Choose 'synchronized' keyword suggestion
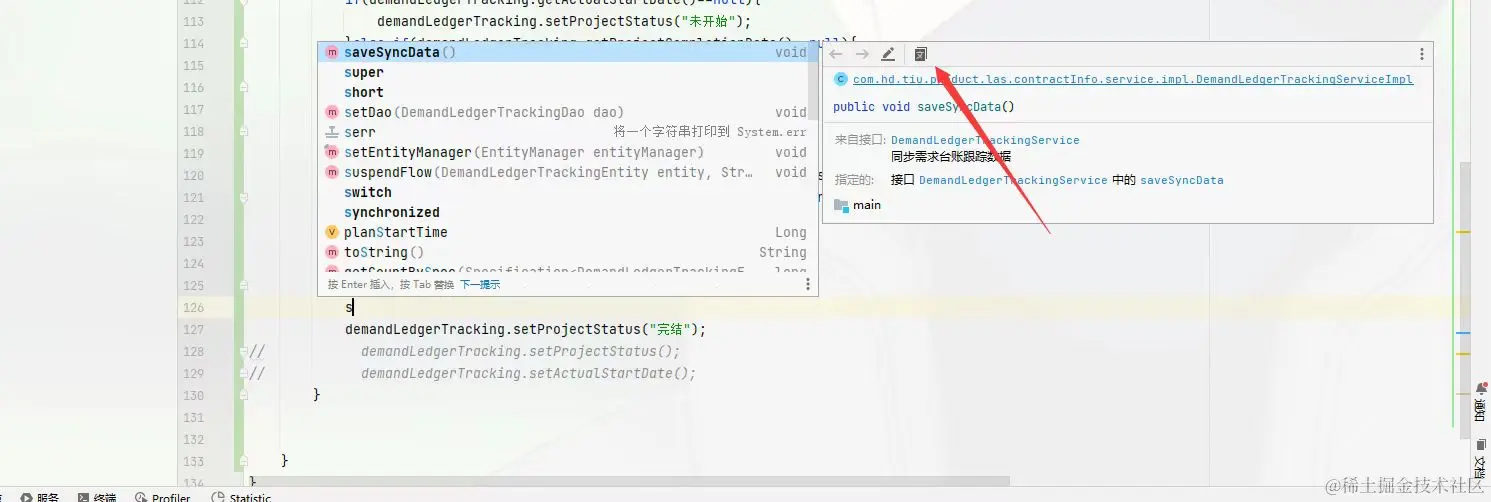Image resolution: width=1491 pixels, height=502 pixels. (567, 212)
